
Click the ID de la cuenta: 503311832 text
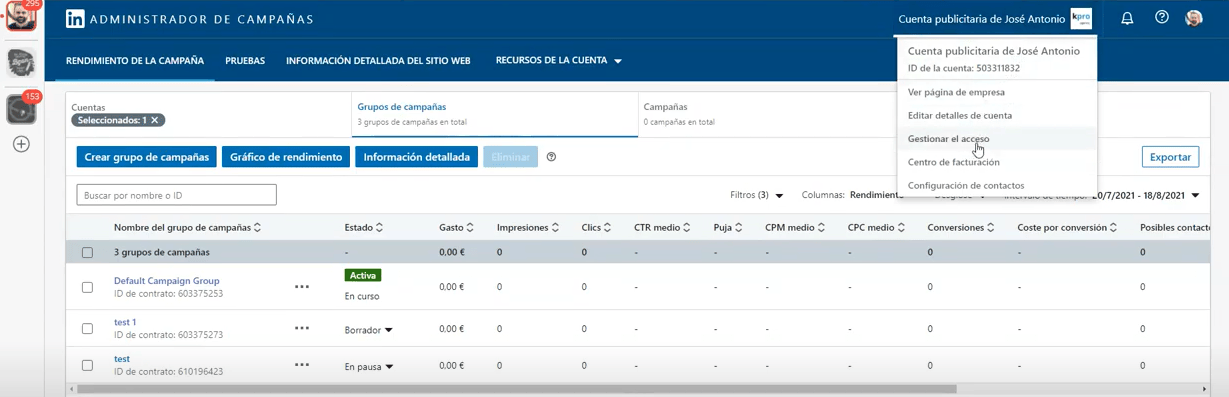[963, 68]
